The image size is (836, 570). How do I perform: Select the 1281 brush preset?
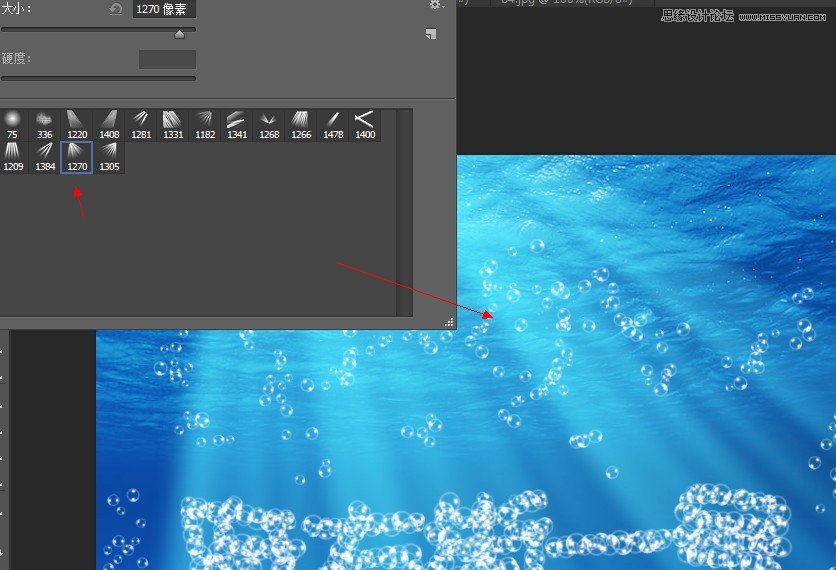[x=141, y=124]
